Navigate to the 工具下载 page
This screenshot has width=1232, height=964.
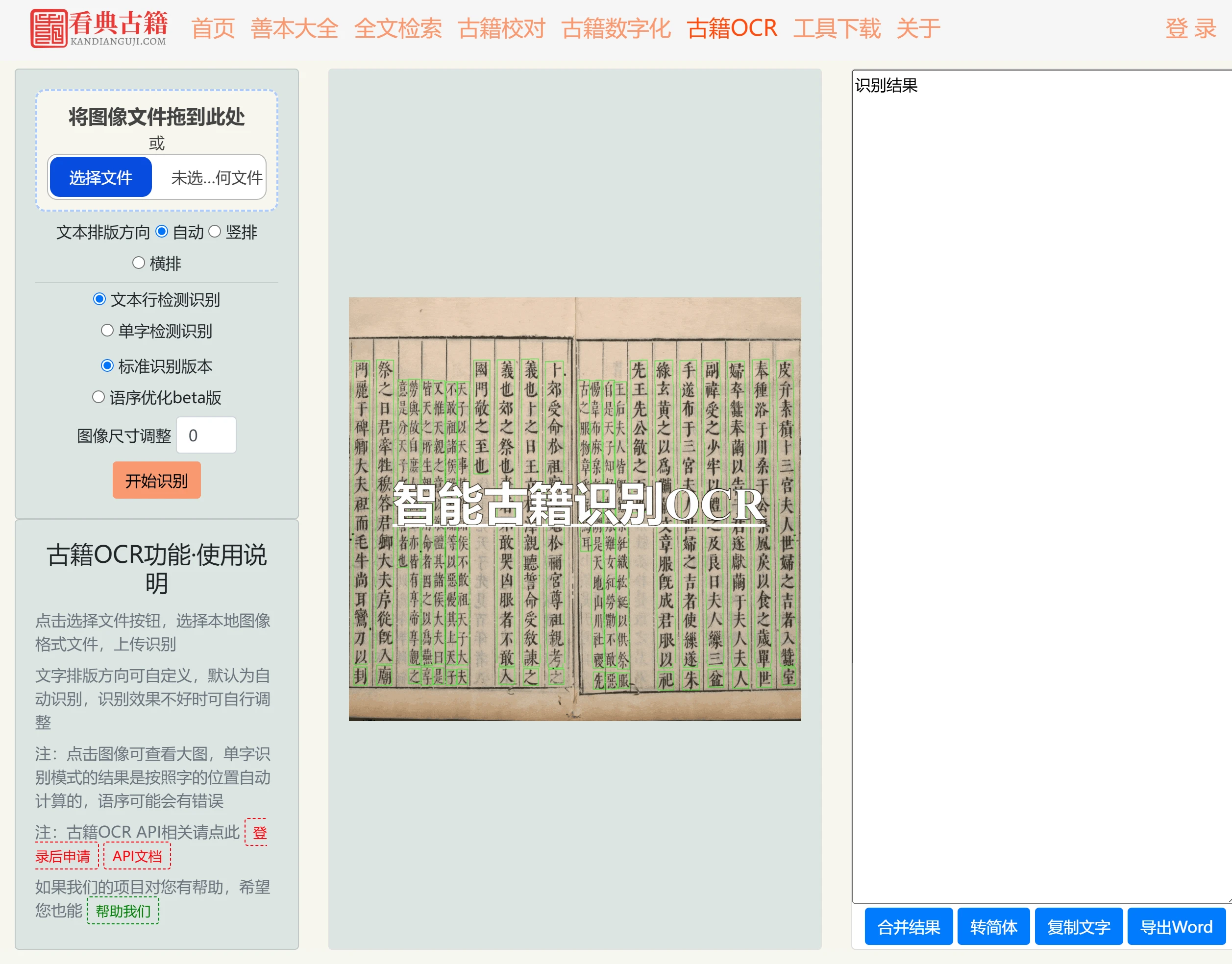tap(836, 28)
